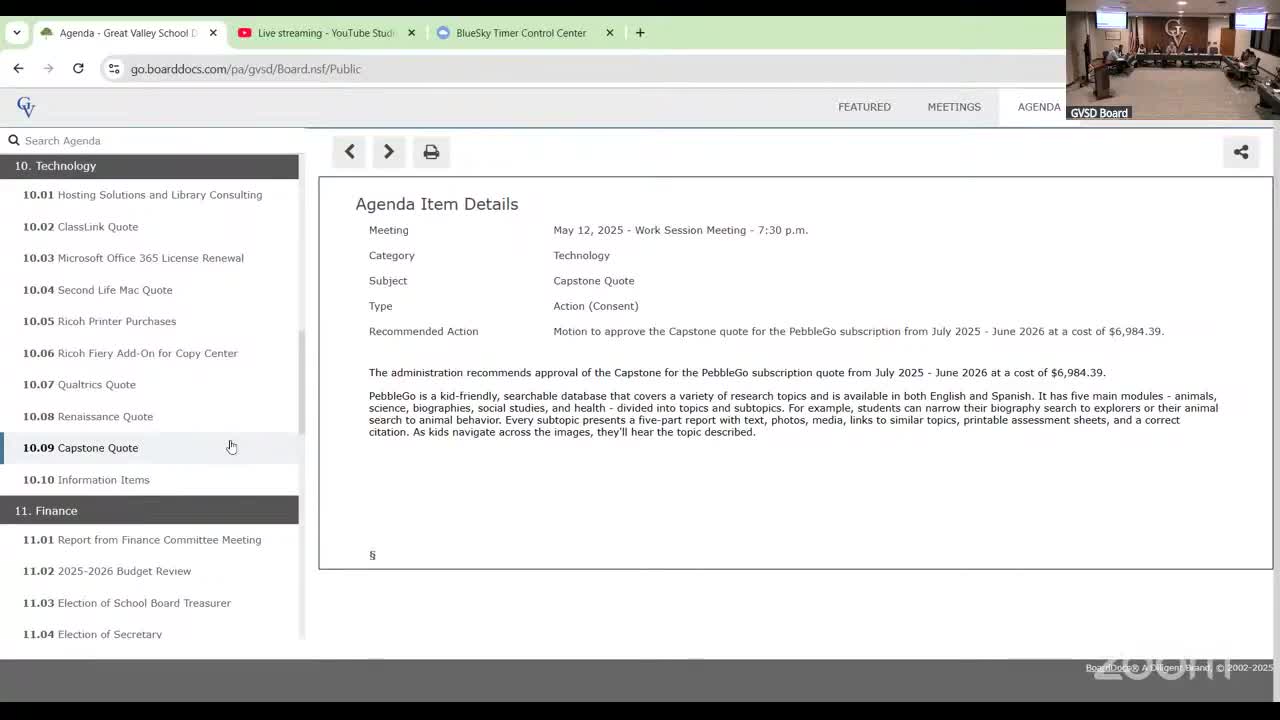Open 10.07 Qualtrics Quote
The height and width of the screenshot is (720, 1280).
(149, 385)
